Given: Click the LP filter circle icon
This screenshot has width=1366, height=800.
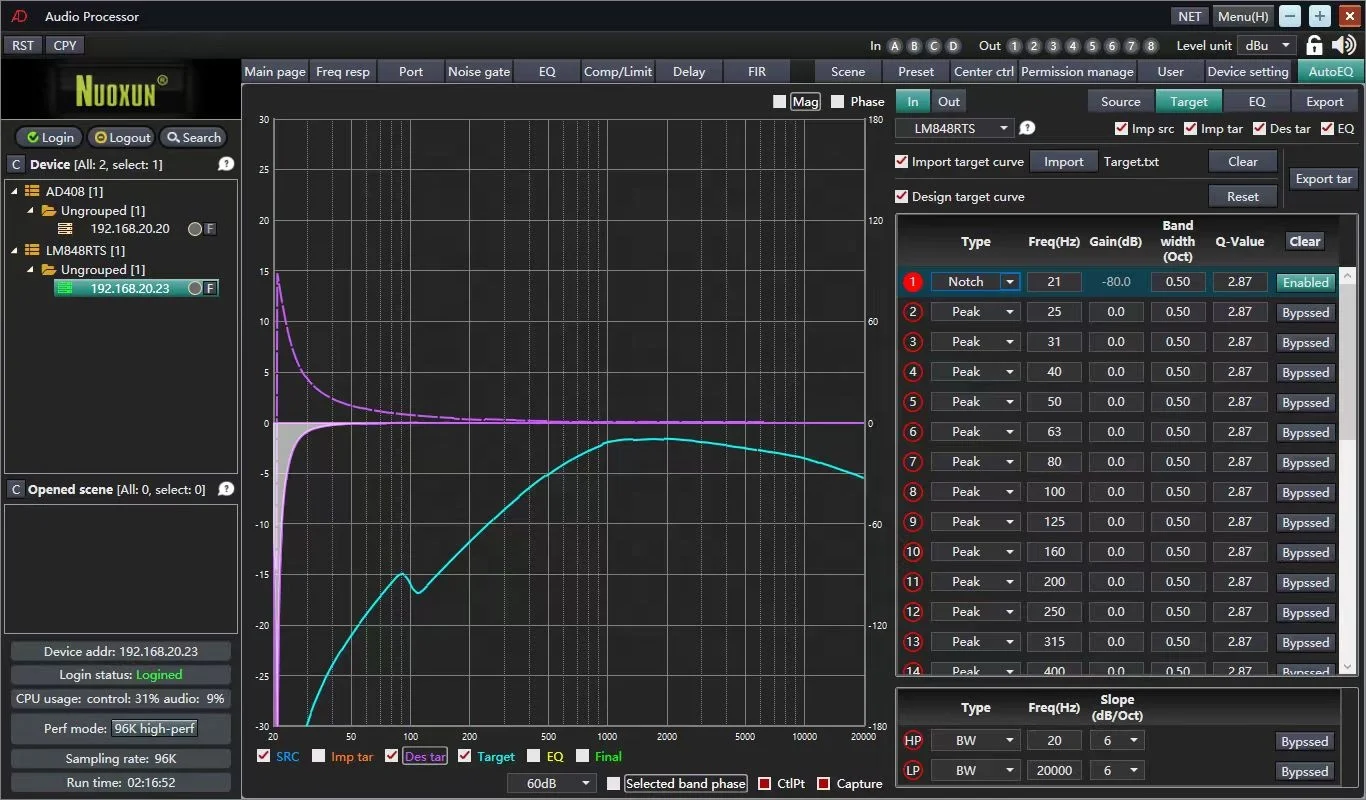Looking at the screenshot, I should pos(912,771).
